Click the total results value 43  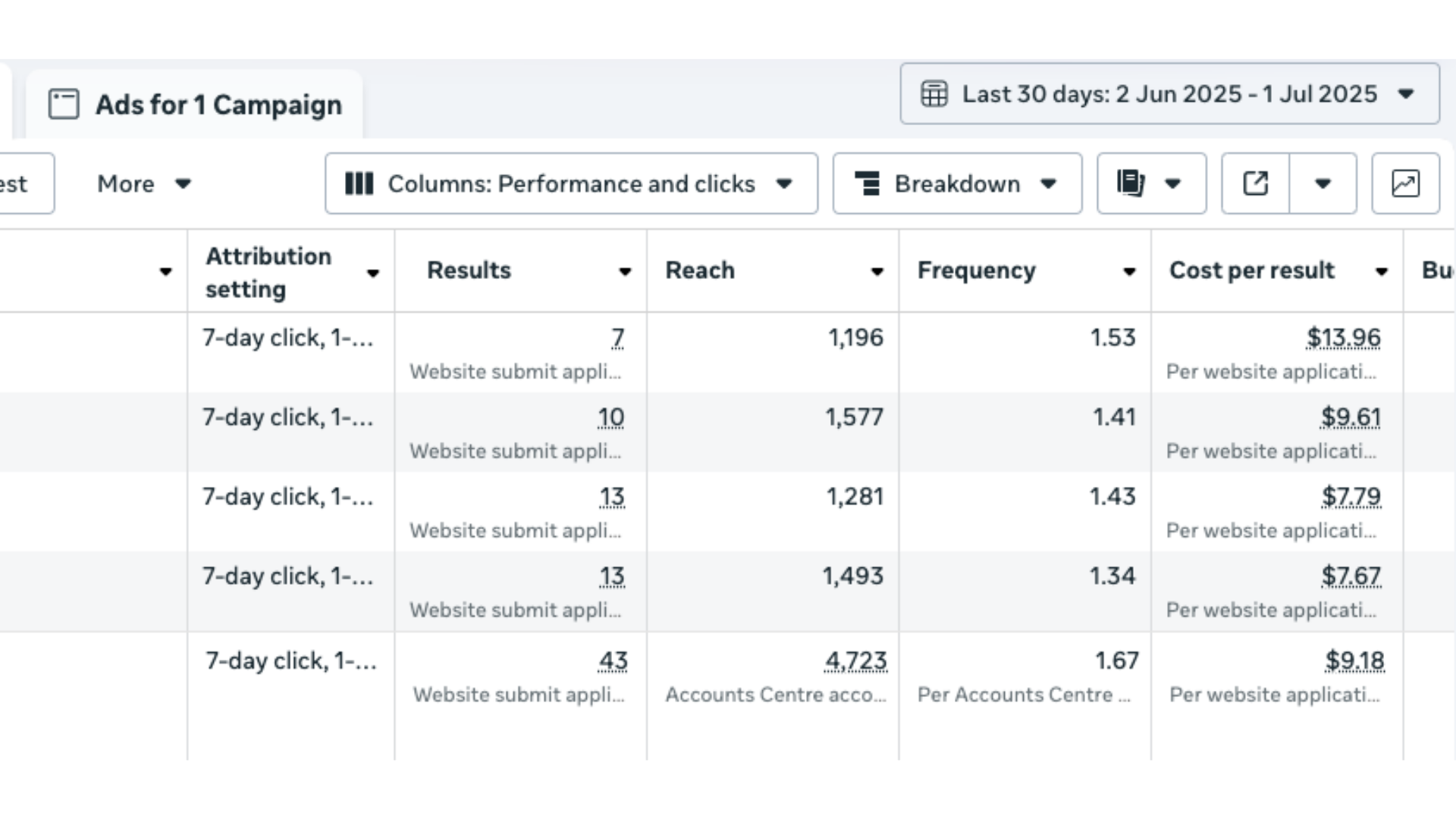pyautogui.click(x=613, y=661)
